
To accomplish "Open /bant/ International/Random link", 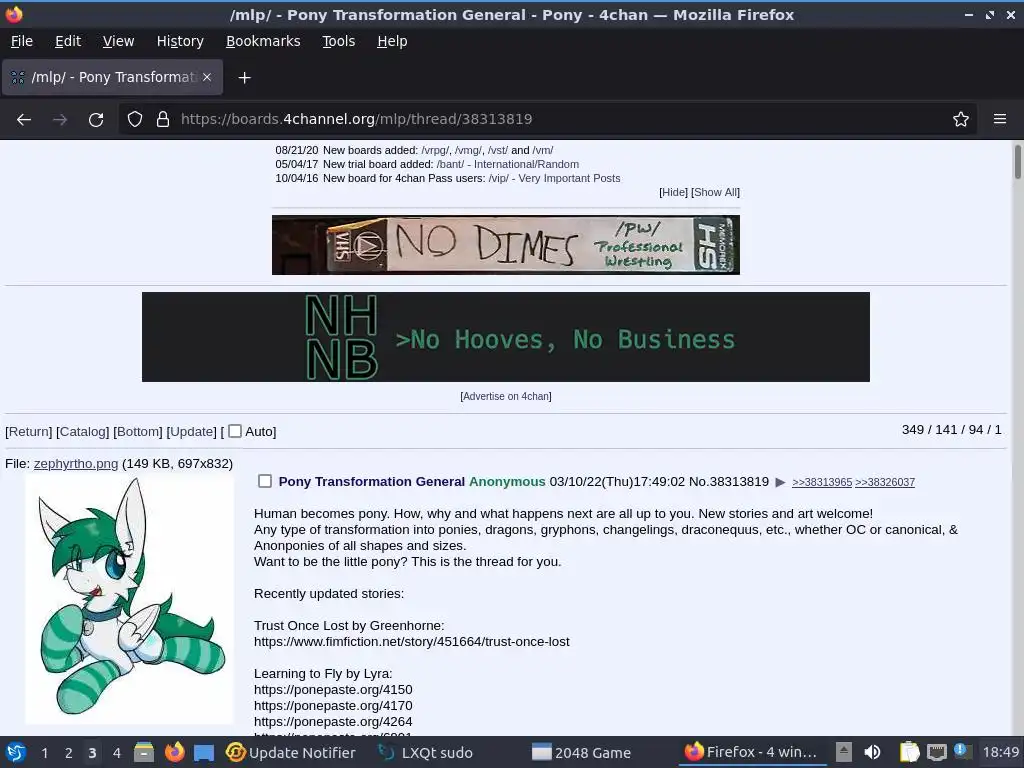I will coord(507,165).
